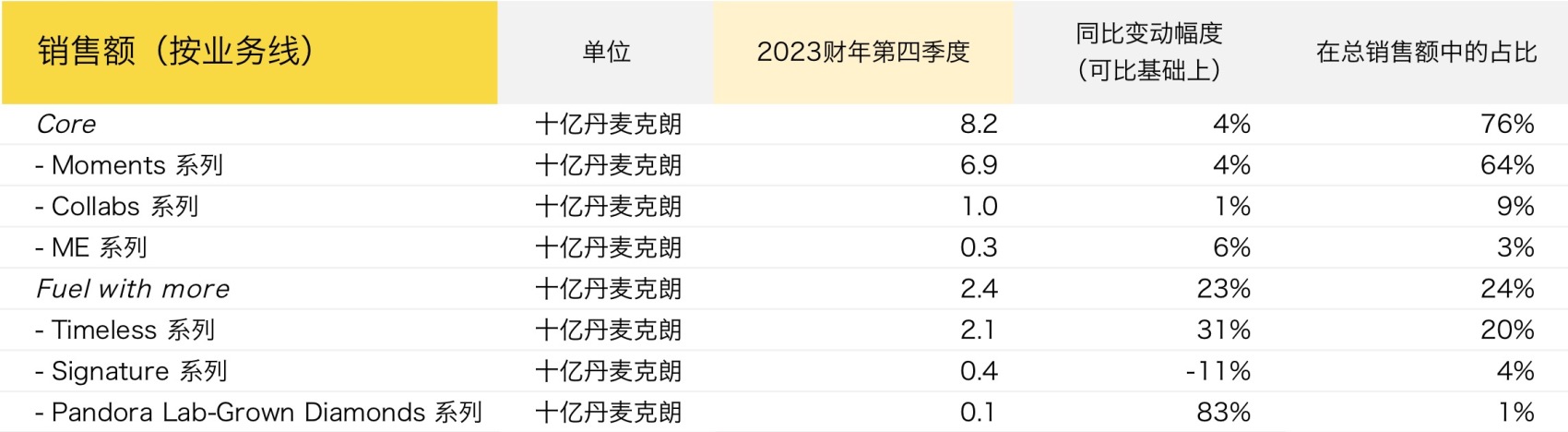Select the Pandora Lab-Grown Diamonds 系列 row

click(784, 412)
